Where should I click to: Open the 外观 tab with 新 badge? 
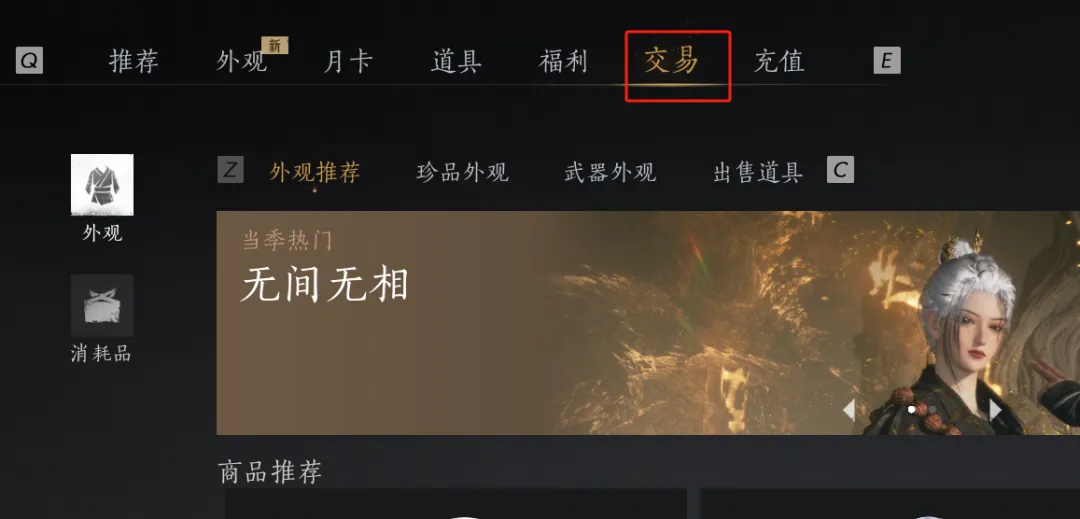(241, 61)
